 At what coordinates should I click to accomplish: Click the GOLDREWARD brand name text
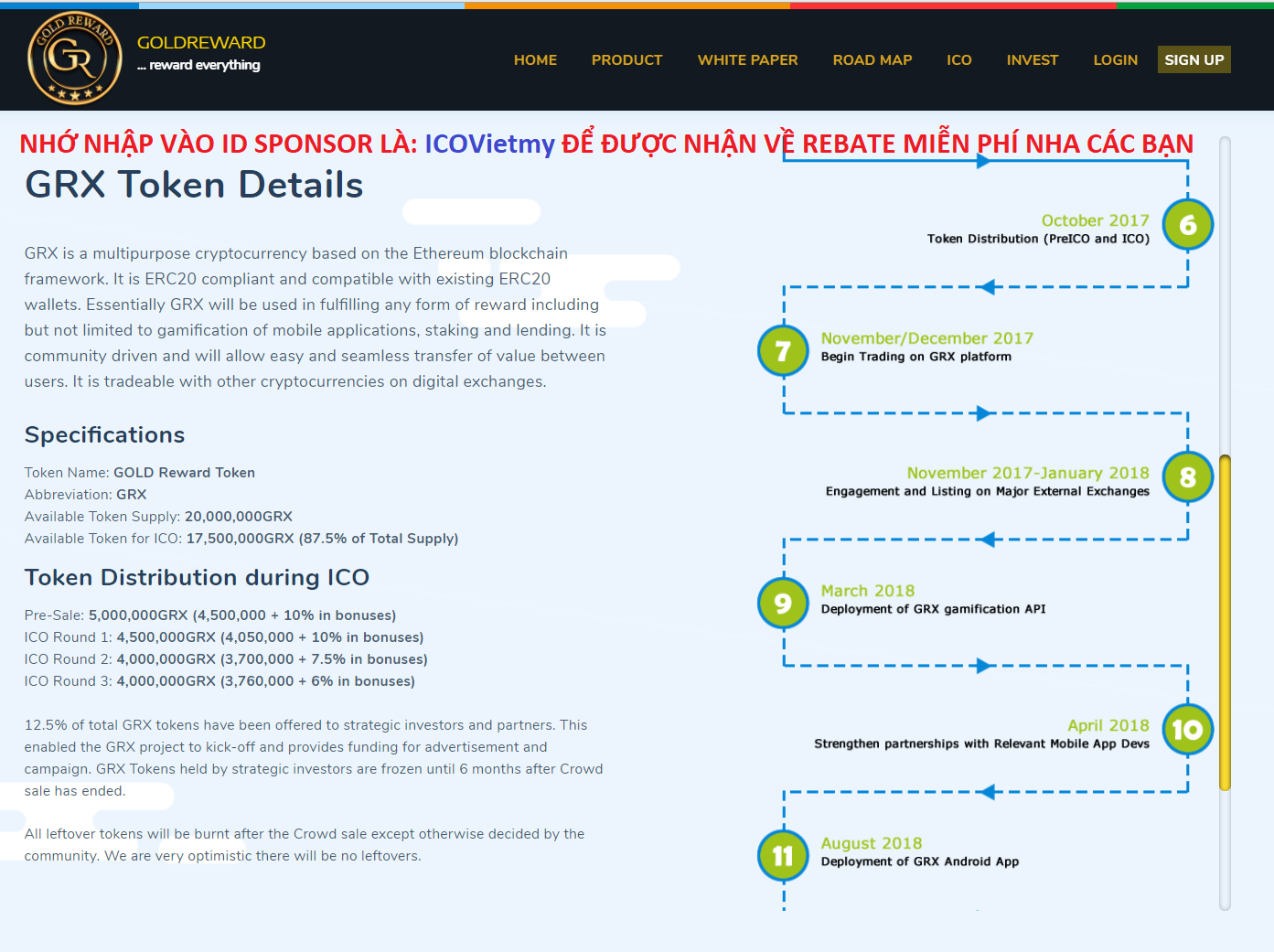point(201,43)
